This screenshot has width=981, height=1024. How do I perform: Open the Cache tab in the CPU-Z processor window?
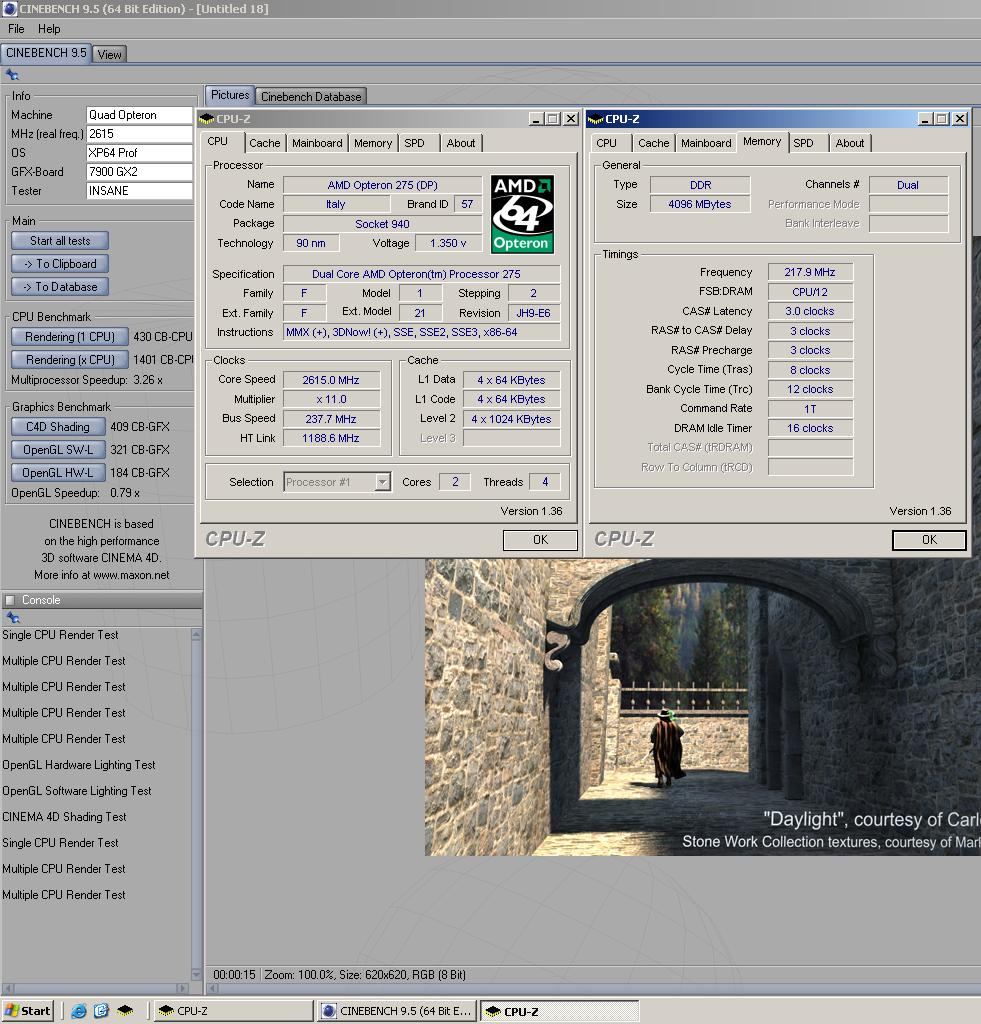click(265, 143)
